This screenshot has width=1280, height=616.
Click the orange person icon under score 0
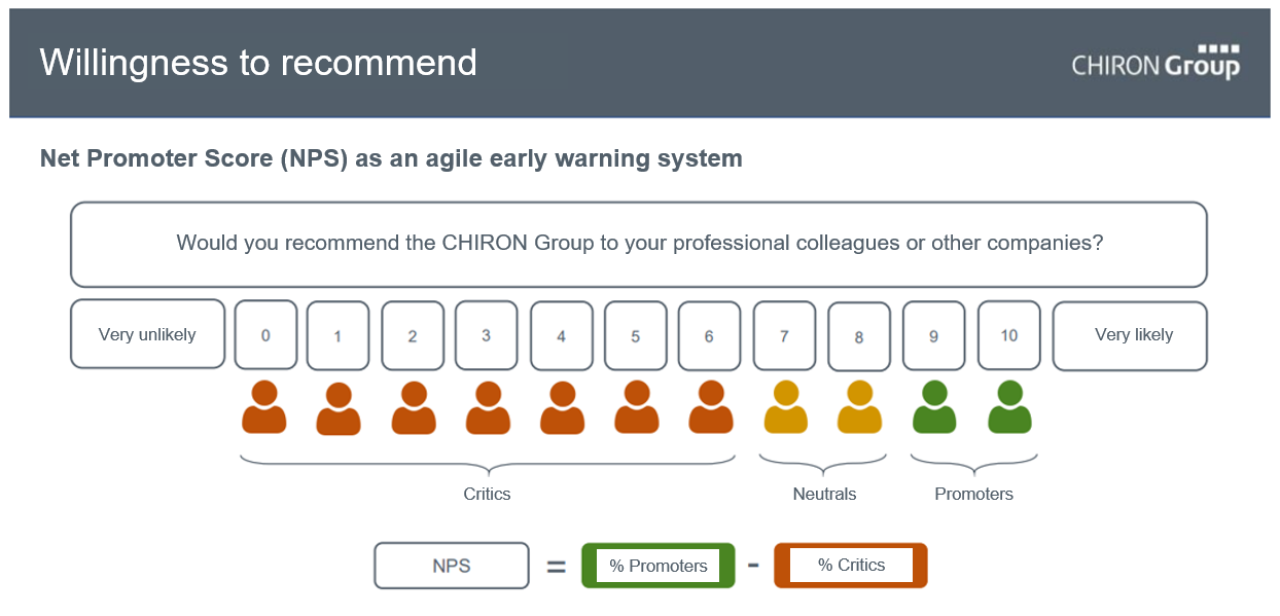[264, 407]
